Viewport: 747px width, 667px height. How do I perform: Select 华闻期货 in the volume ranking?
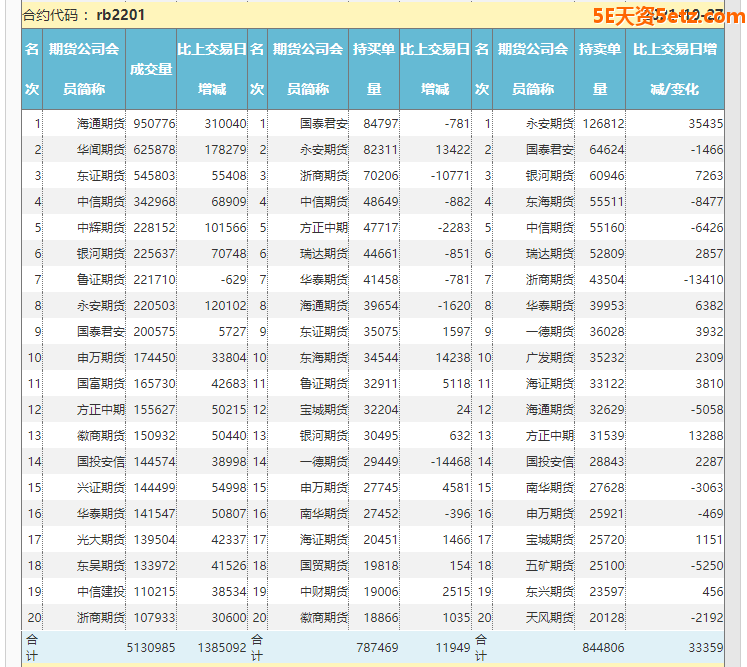pyautogui.click(x=100, y=150)
